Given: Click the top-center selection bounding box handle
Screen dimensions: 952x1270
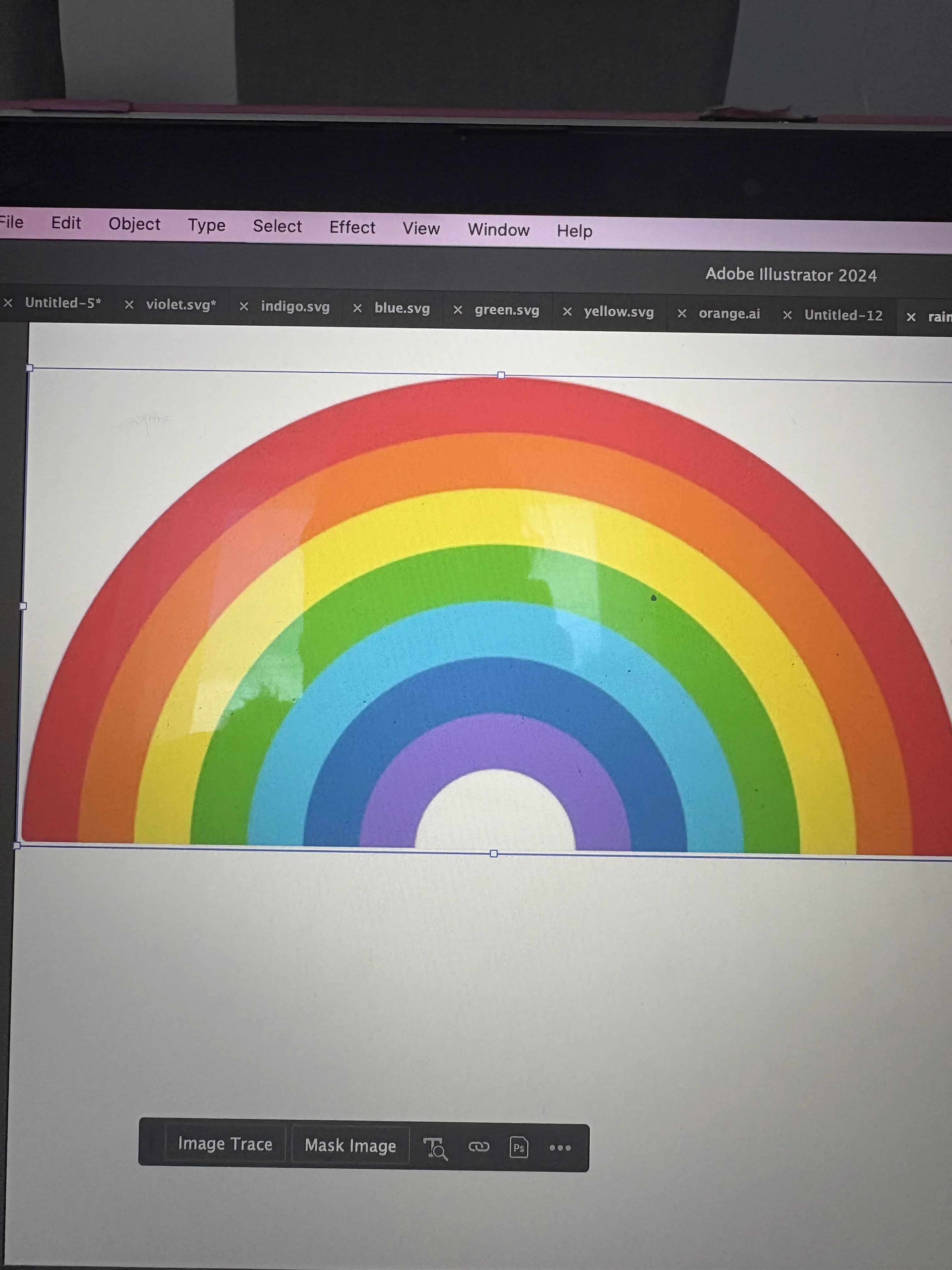Looking at the screenshot, I should click(501, 375).
